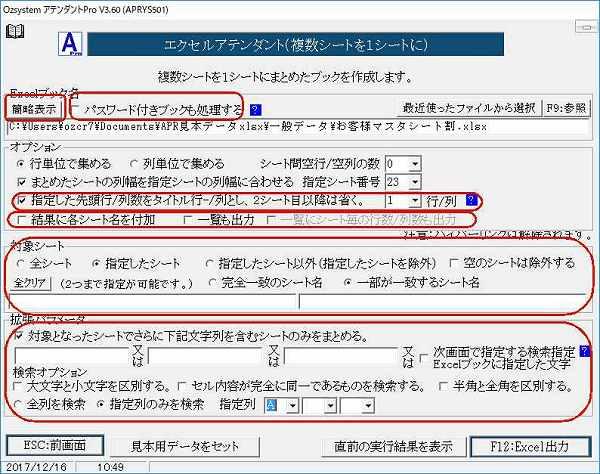Select 列単位で集める radio button
The height and width of the screenshot is (474, 600).
[133, 164]
